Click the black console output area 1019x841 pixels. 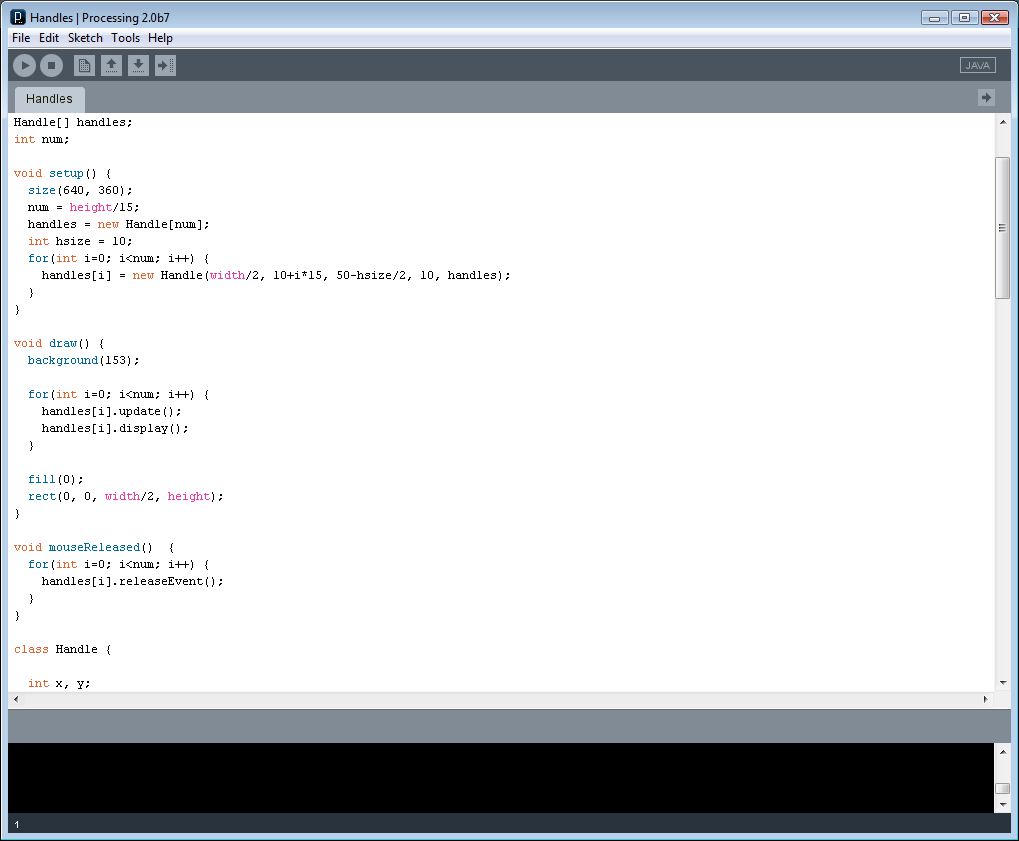point(500,777)
